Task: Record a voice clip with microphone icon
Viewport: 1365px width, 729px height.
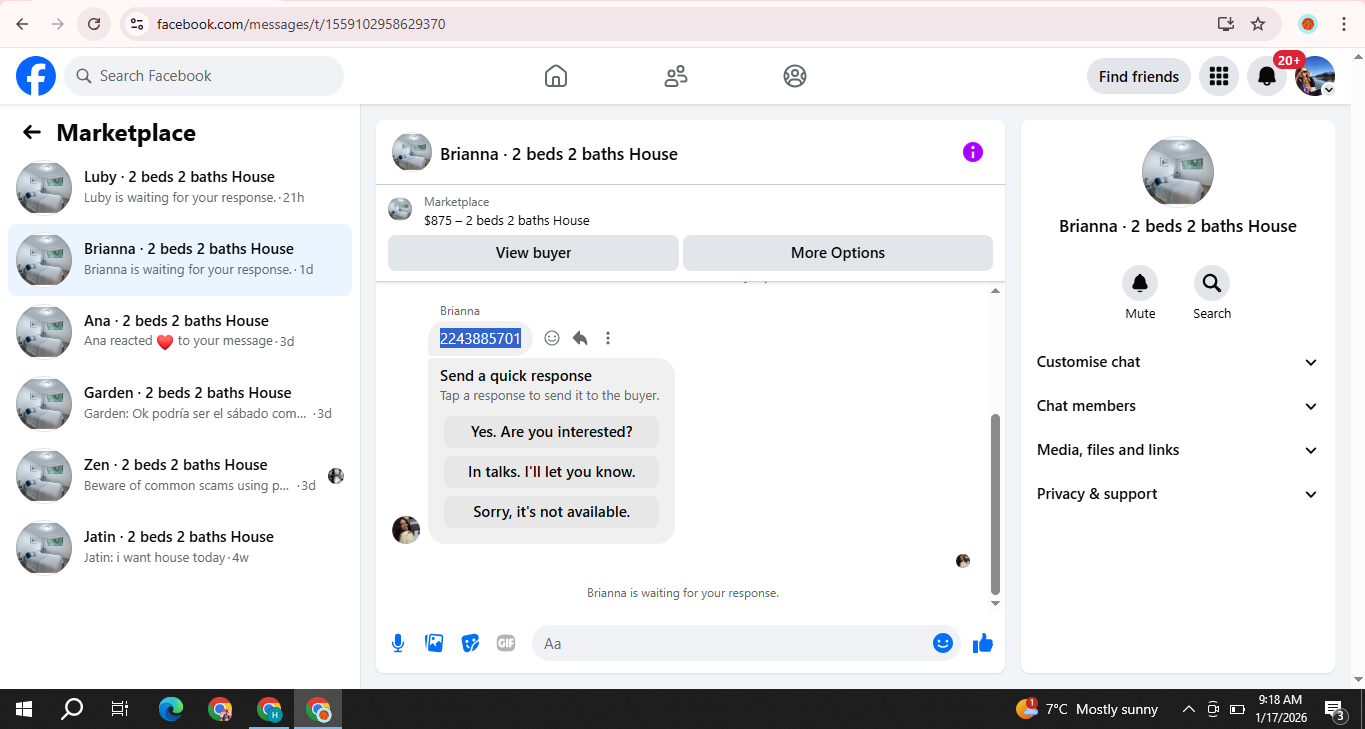Action: click(x=398, y=643)
